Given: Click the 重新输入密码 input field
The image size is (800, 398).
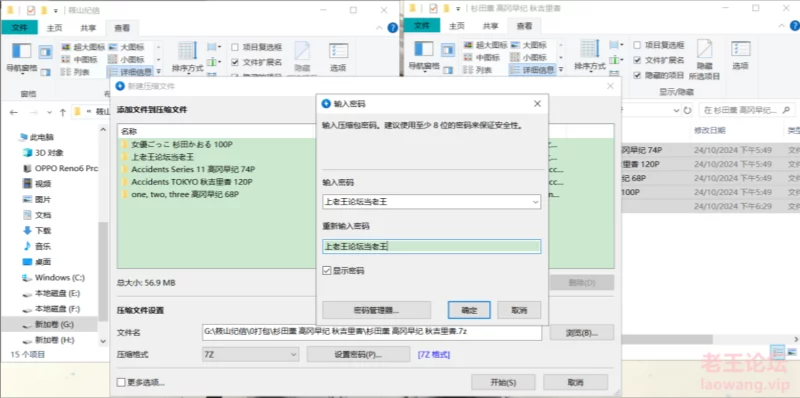Looking at the screenshot, I should [x=432, y=246].
